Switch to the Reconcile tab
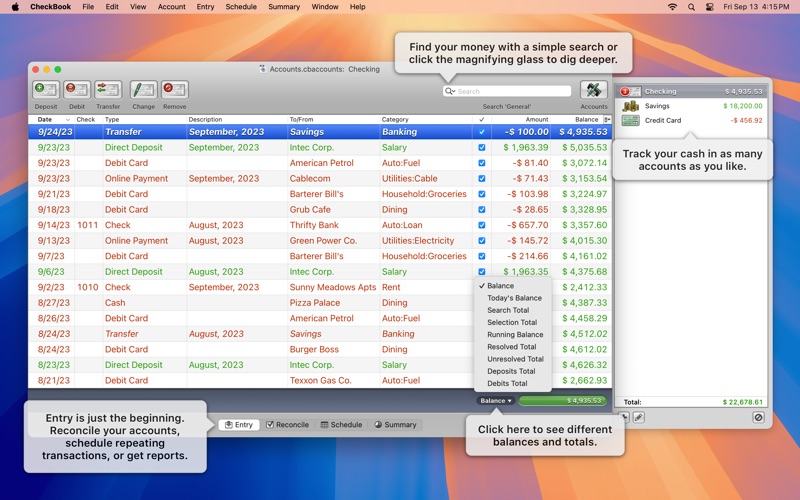The height and width of the screenshot is (500, 800). [x=287, y=424]
